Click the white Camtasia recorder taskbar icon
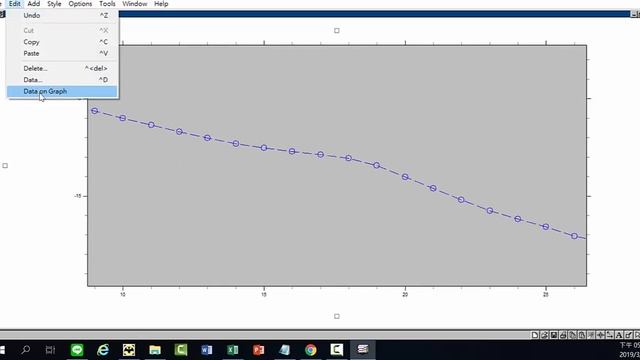 click(x=337, y=350)
